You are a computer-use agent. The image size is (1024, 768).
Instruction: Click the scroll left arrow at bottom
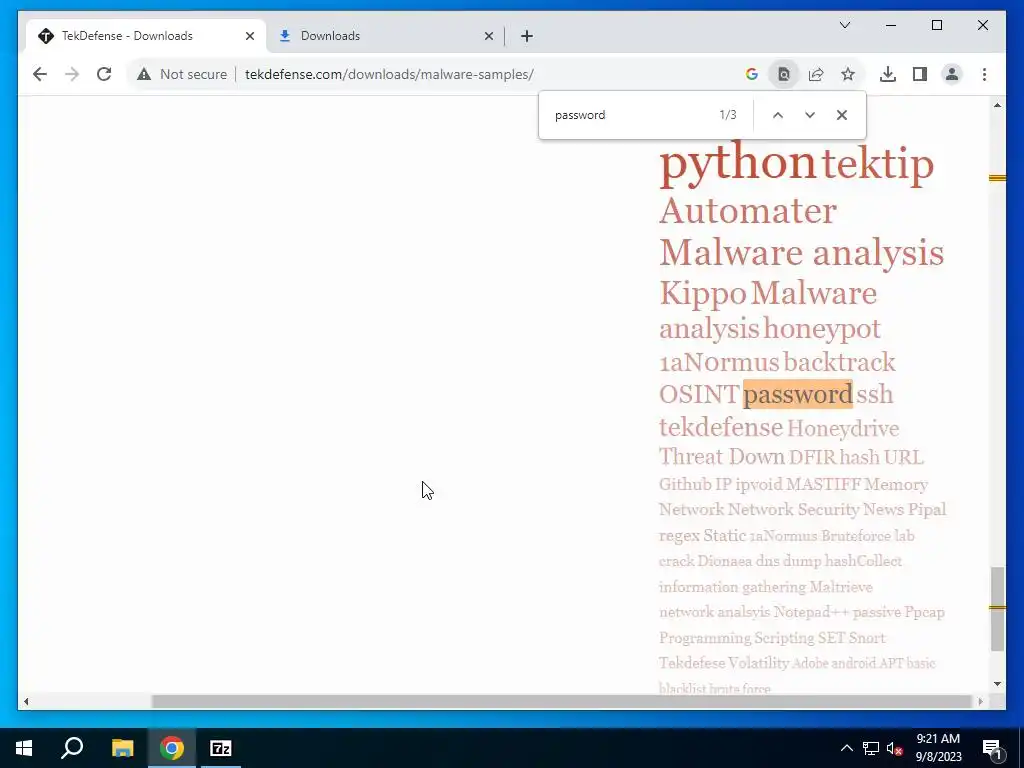click(x=26, y=701)
